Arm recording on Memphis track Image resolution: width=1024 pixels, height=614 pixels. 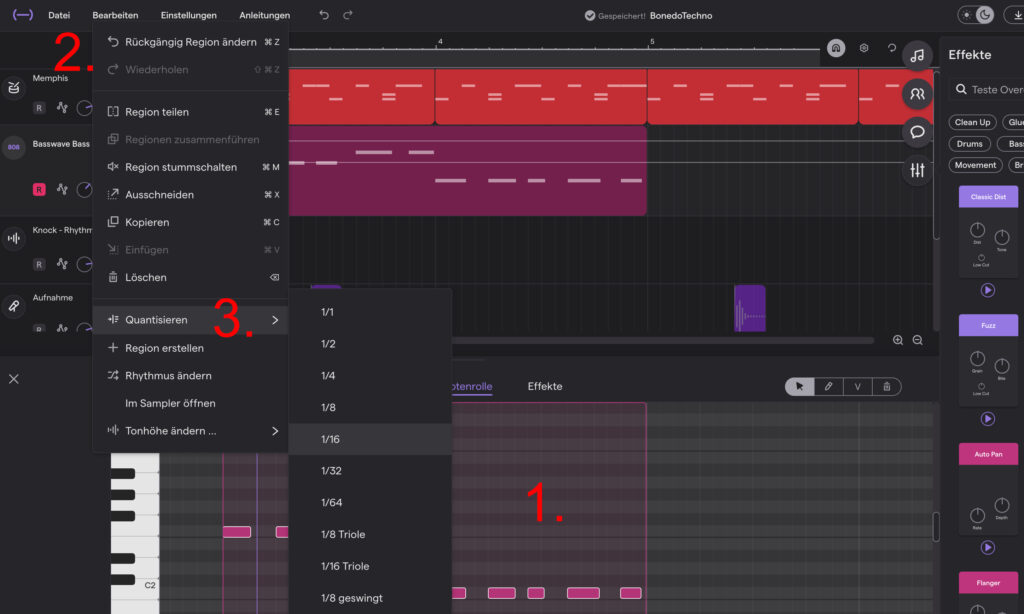(x=39, y=108)
